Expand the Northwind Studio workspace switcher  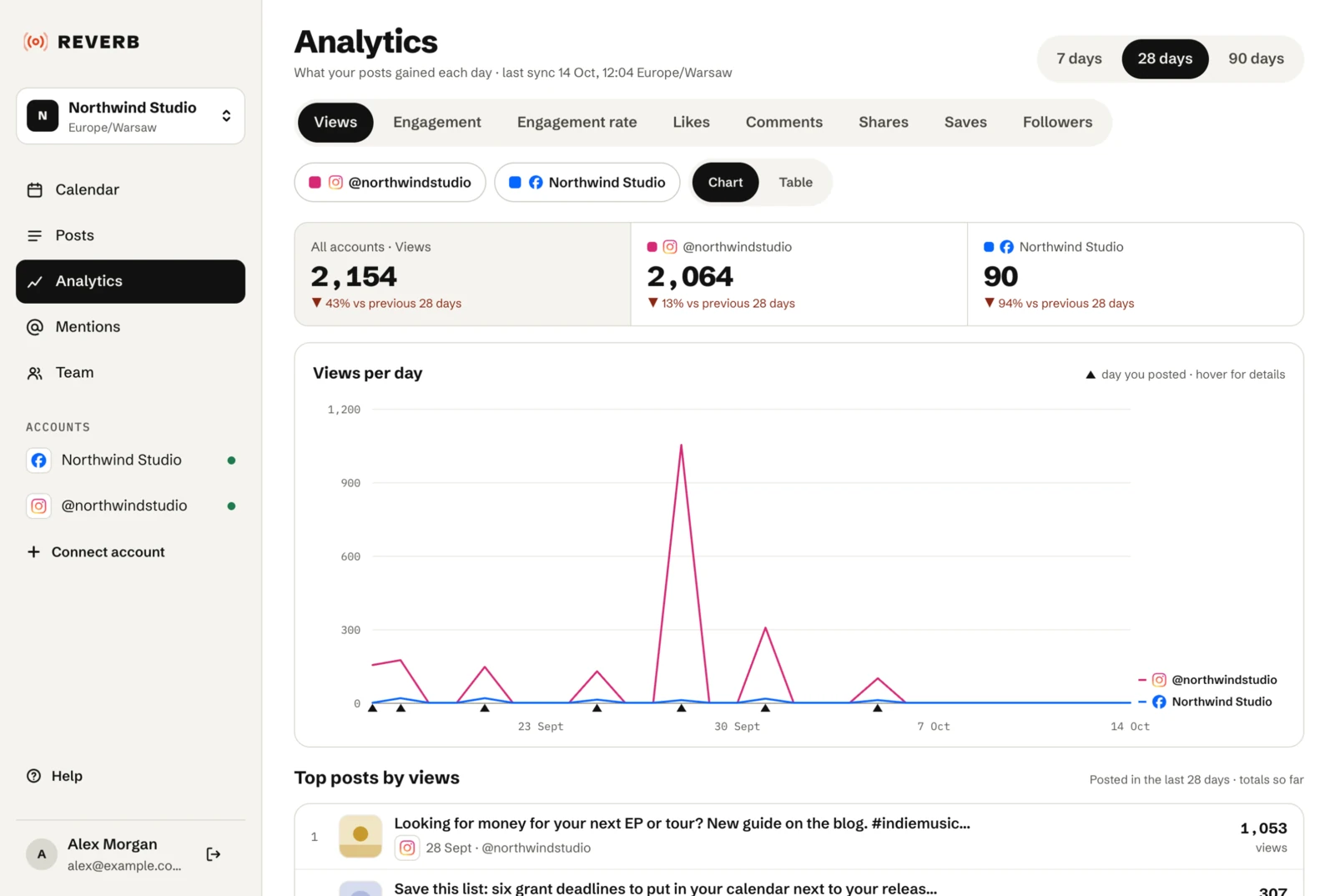pos(130,116)
